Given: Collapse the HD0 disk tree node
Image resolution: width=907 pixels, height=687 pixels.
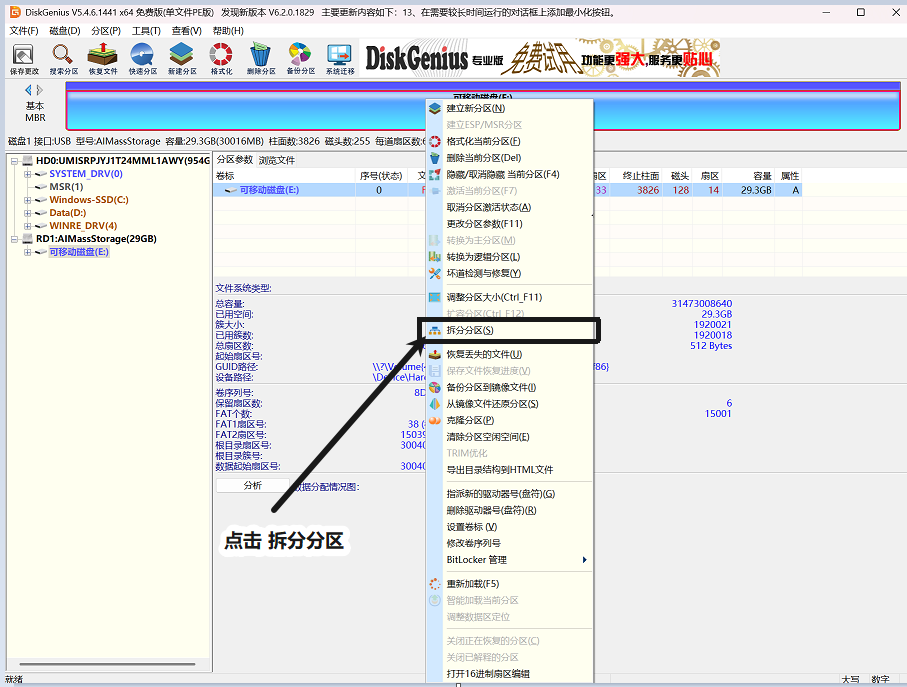Looking at the screenshot, I should click(14, 161).
